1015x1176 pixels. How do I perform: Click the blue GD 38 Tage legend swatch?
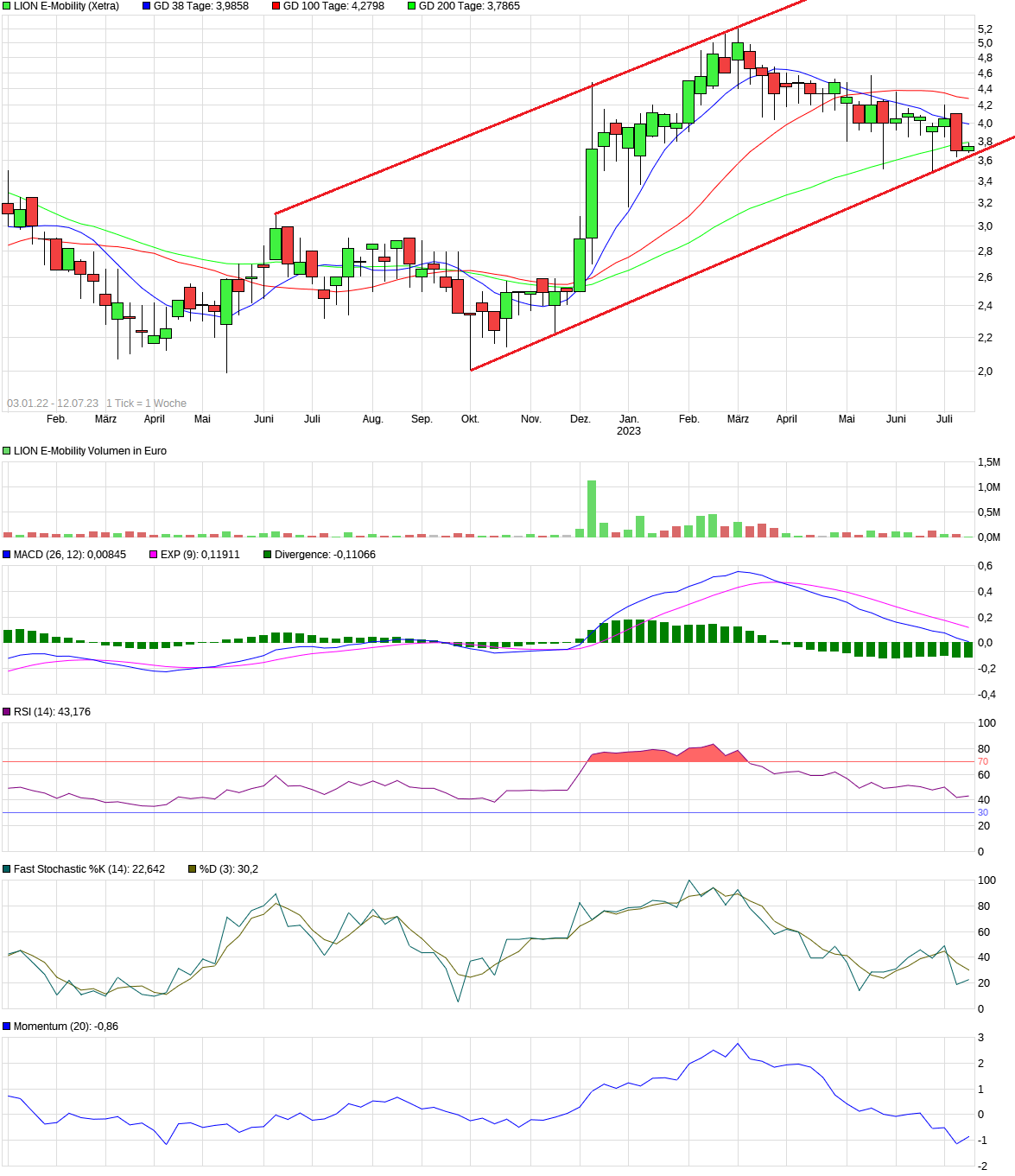147,6
